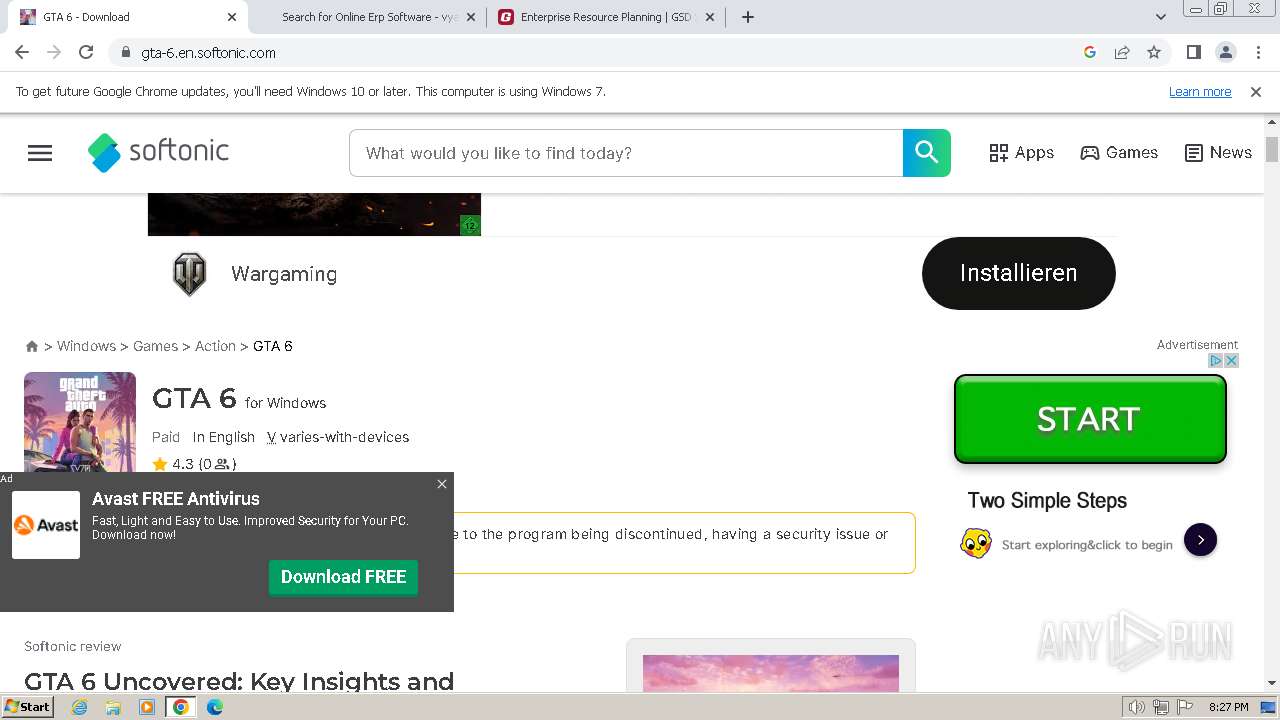Open Microsoft Edge from taskbar
Viewport: 1280px width, 720px height.
215,707
